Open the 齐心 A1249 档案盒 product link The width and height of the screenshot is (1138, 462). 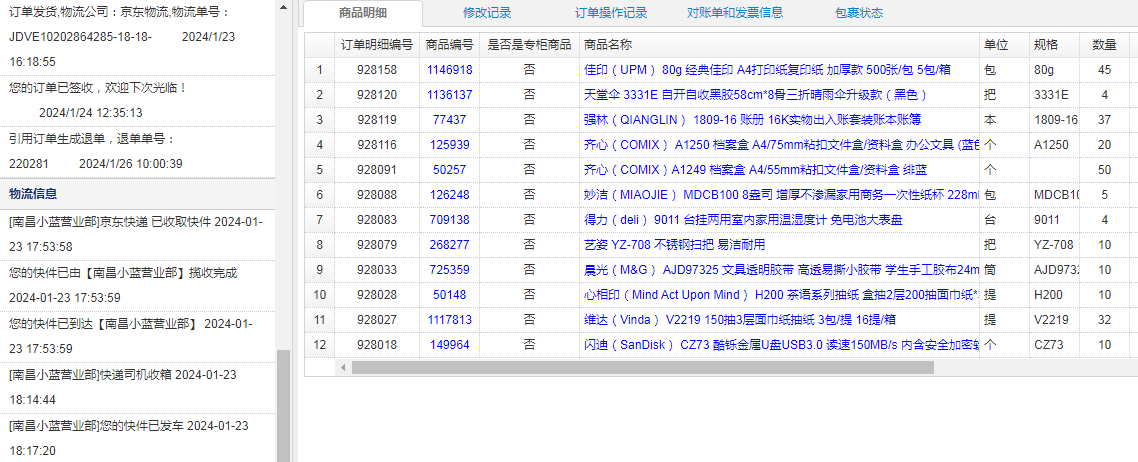point(755,170)
